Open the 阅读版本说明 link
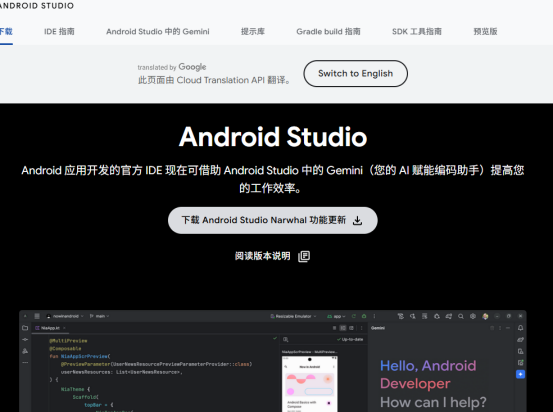Viewport: 553px width, 412px height. coord(273,256)
